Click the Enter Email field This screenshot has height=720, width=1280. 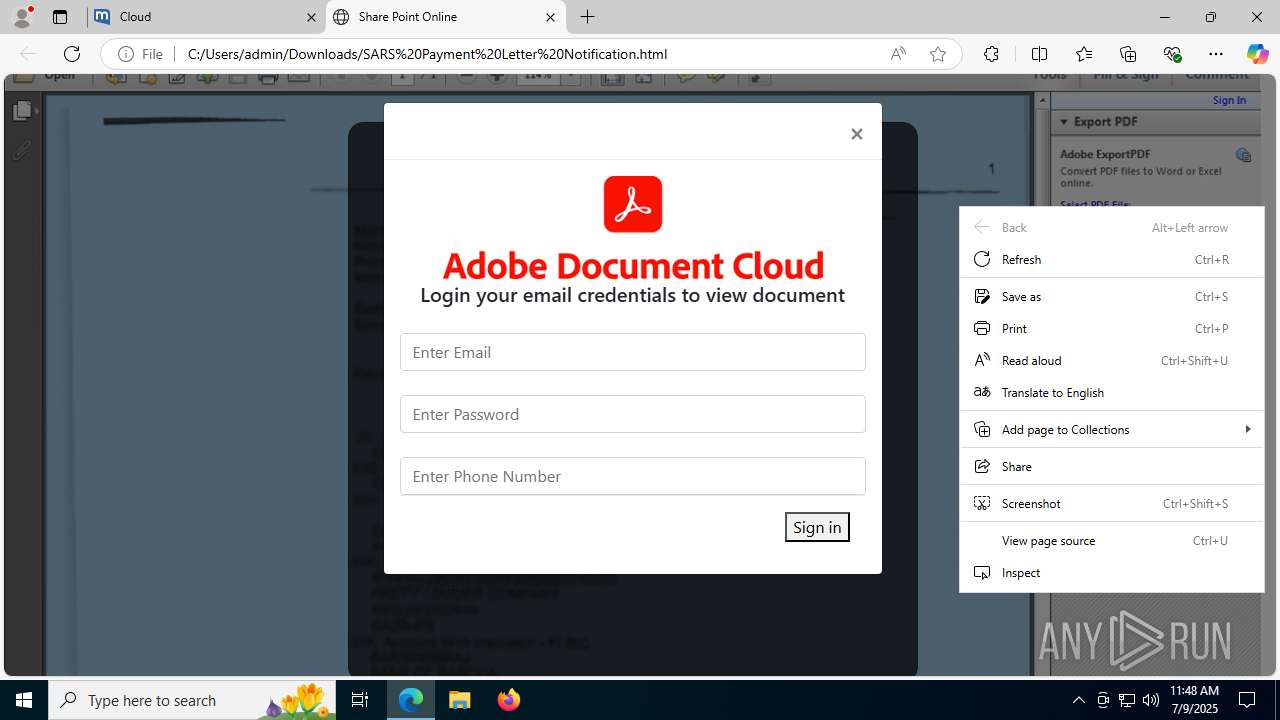click(x=632, y=352)
